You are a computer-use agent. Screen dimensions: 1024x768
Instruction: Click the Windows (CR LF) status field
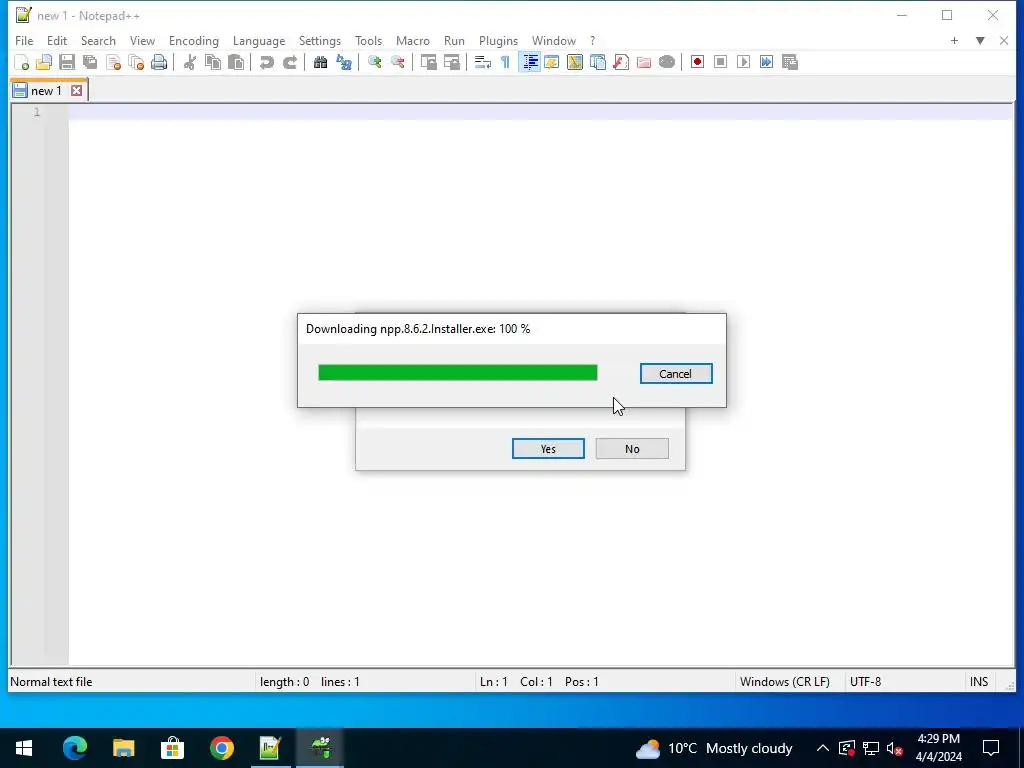click(784, 682)
